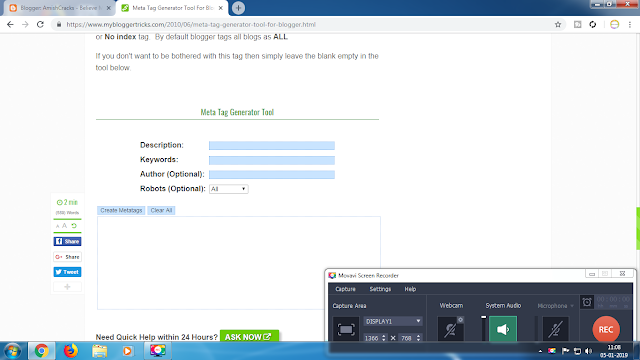Toggle the webcam in Movavi recorder
This screenshot has height=360, width=640.
click(x=450, y=329)
